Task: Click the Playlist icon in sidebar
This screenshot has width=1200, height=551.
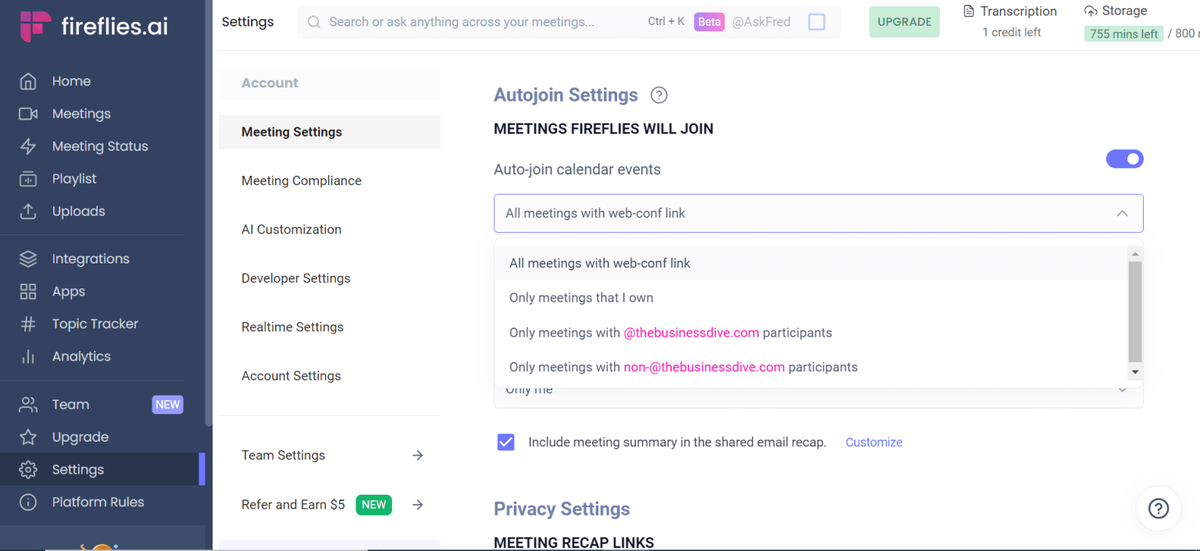Action: click(x=28, y=179)
